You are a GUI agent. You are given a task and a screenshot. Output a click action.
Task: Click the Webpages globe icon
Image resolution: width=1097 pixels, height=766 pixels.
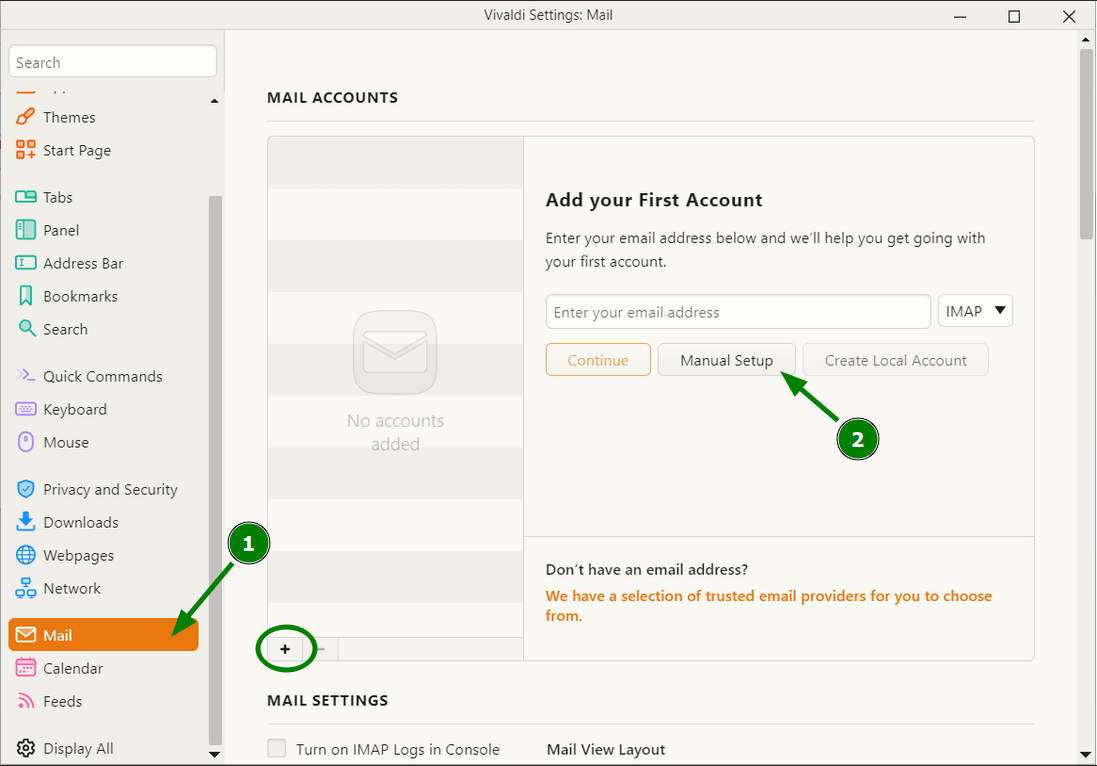pos(25,555)
